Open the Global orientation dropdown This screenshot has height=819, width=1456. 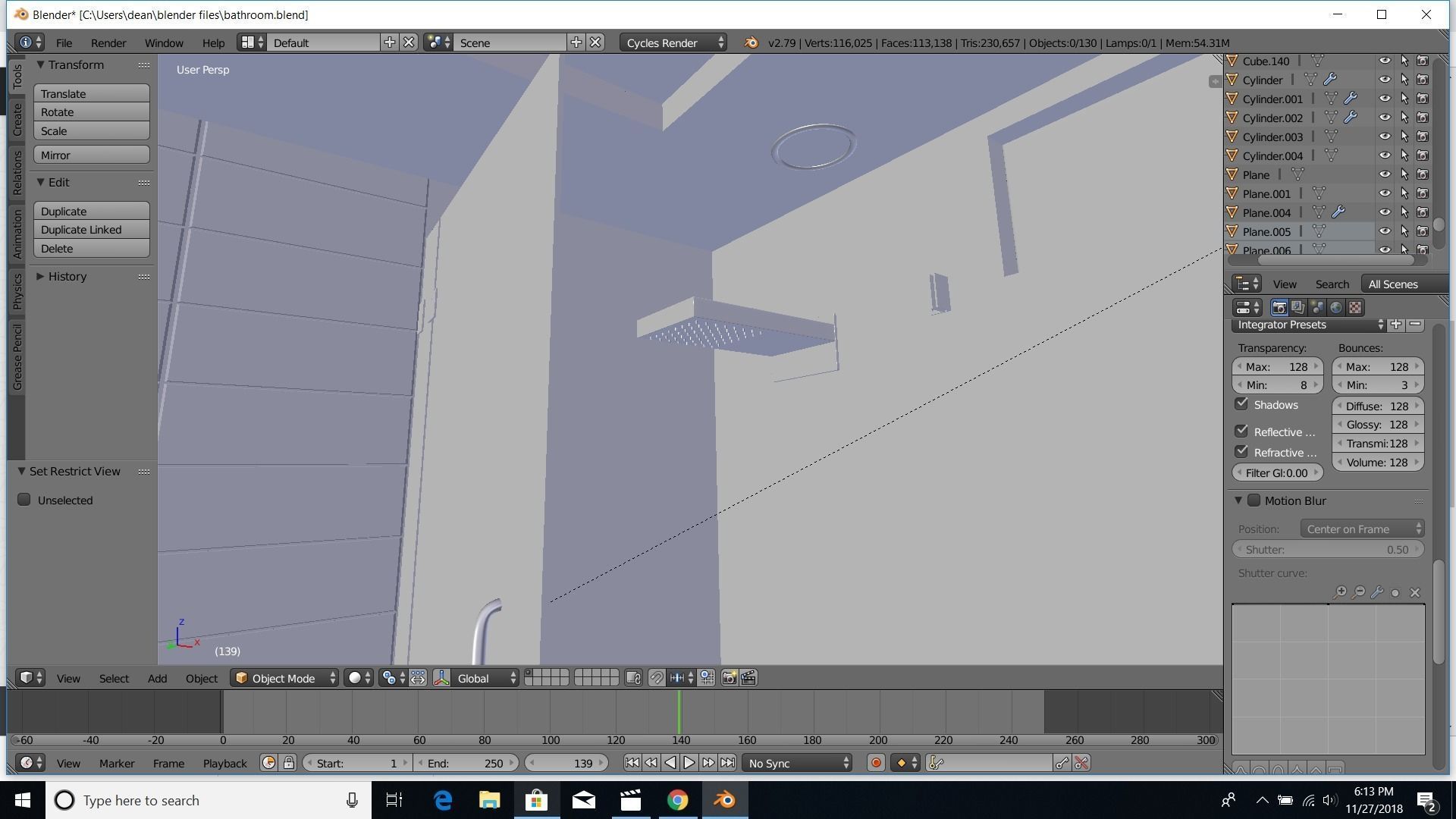(486, 678)
